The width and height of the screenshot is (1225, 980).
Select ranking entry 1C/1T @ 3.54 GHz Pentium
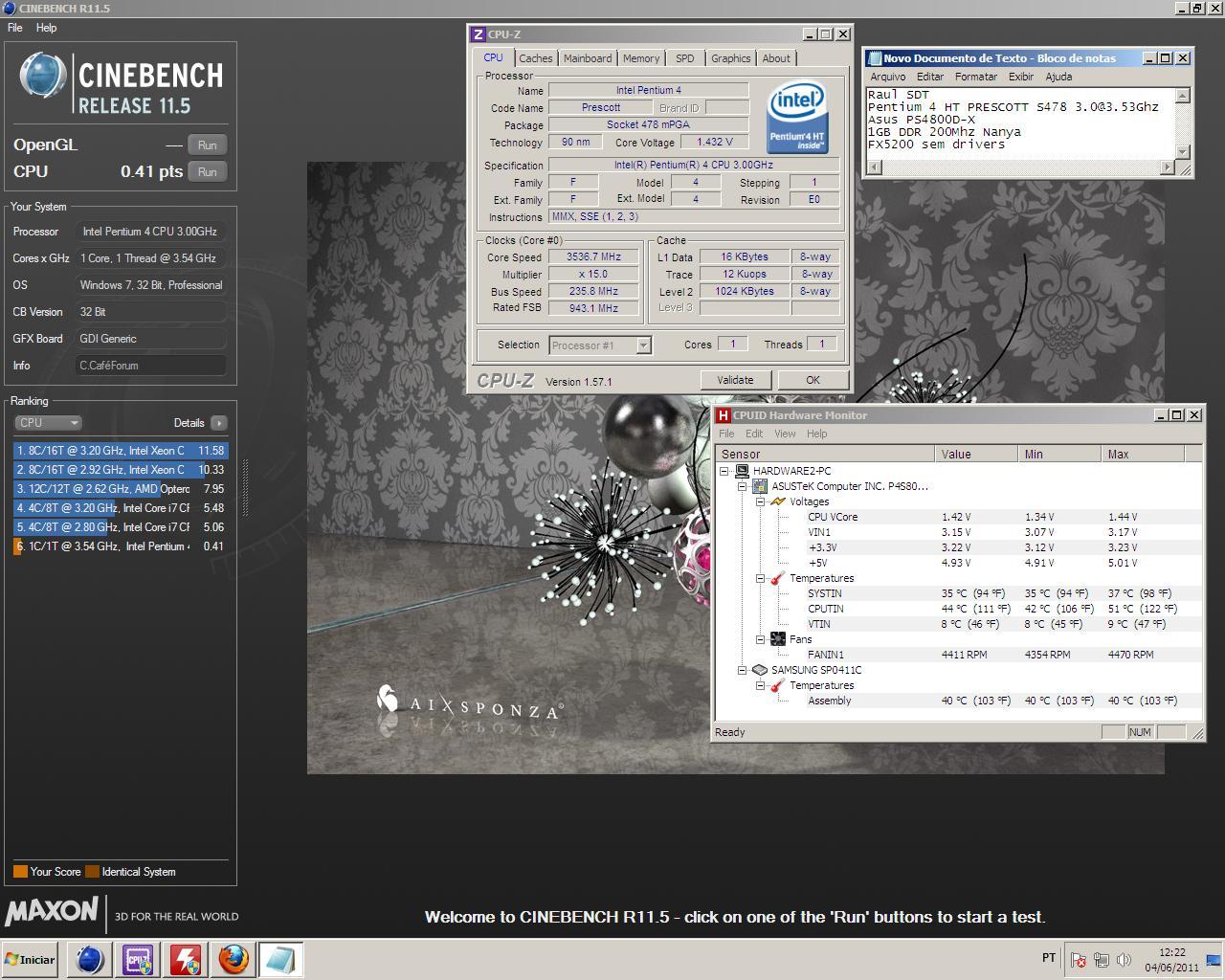(121, 546)
